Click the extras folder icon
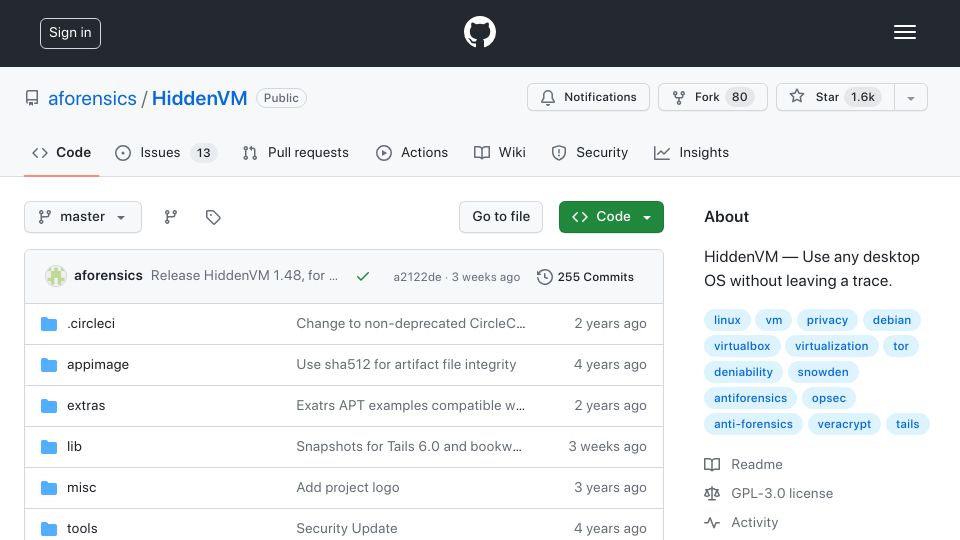Viewport: 960px width, 540px height. tap(49, 406)
